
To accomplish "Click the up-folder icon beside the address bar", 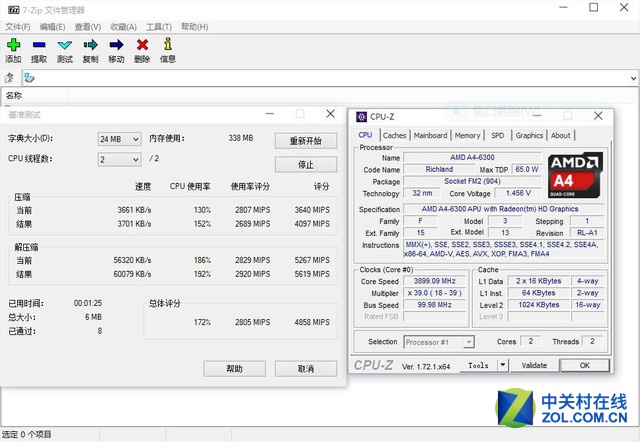I will pos(10,77).
